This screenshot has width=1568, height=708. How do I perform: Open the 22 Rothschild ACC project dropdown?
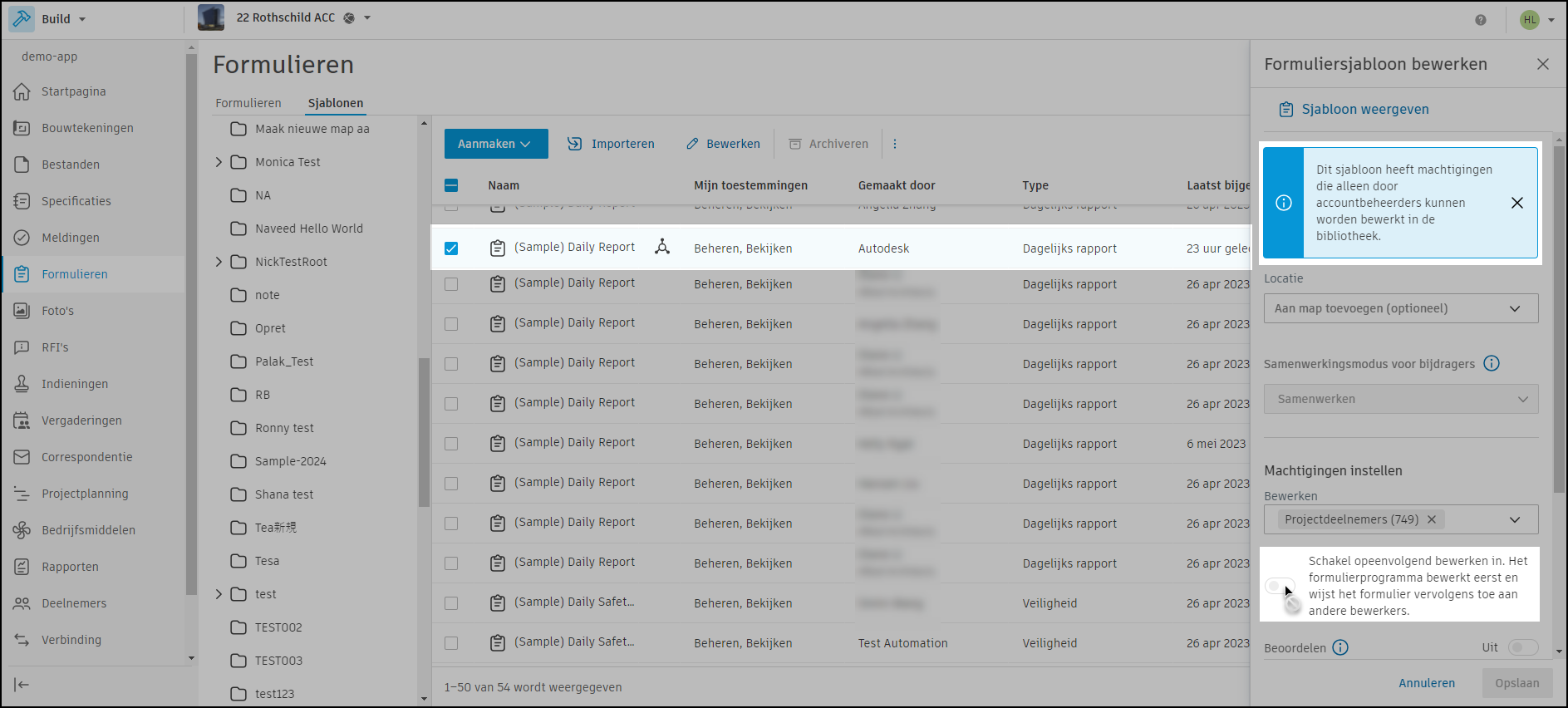pyautogui.click(x=285, y=17)
